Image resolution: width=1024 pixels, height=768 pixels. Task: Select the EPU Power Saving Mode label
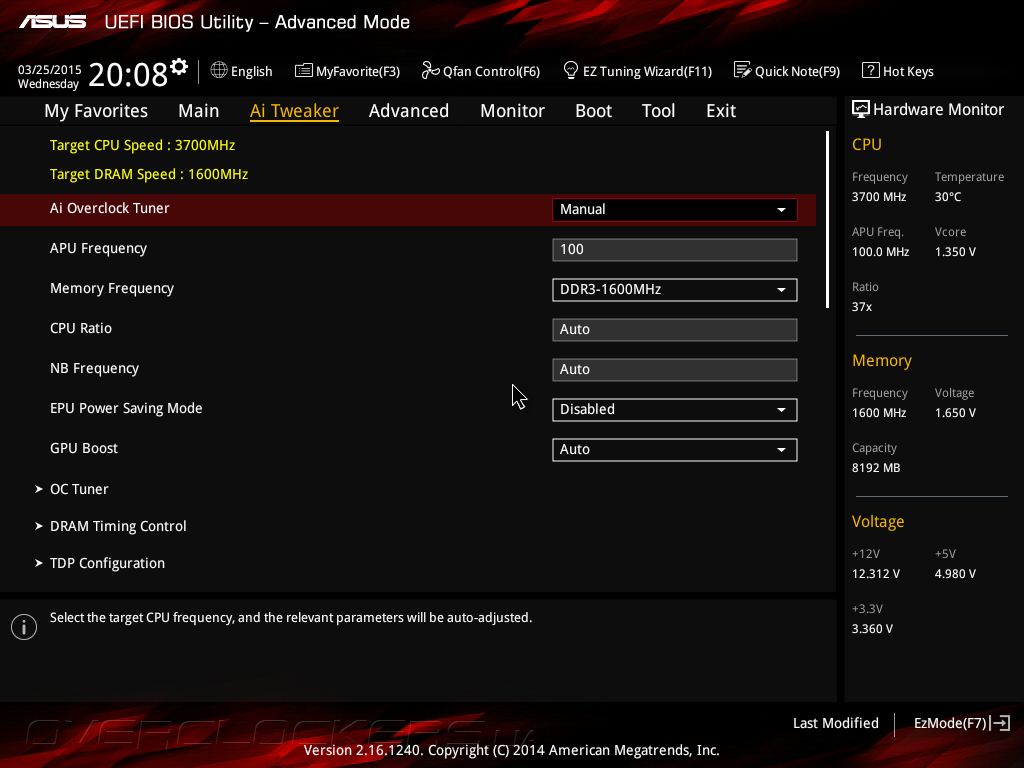(126, 408)
